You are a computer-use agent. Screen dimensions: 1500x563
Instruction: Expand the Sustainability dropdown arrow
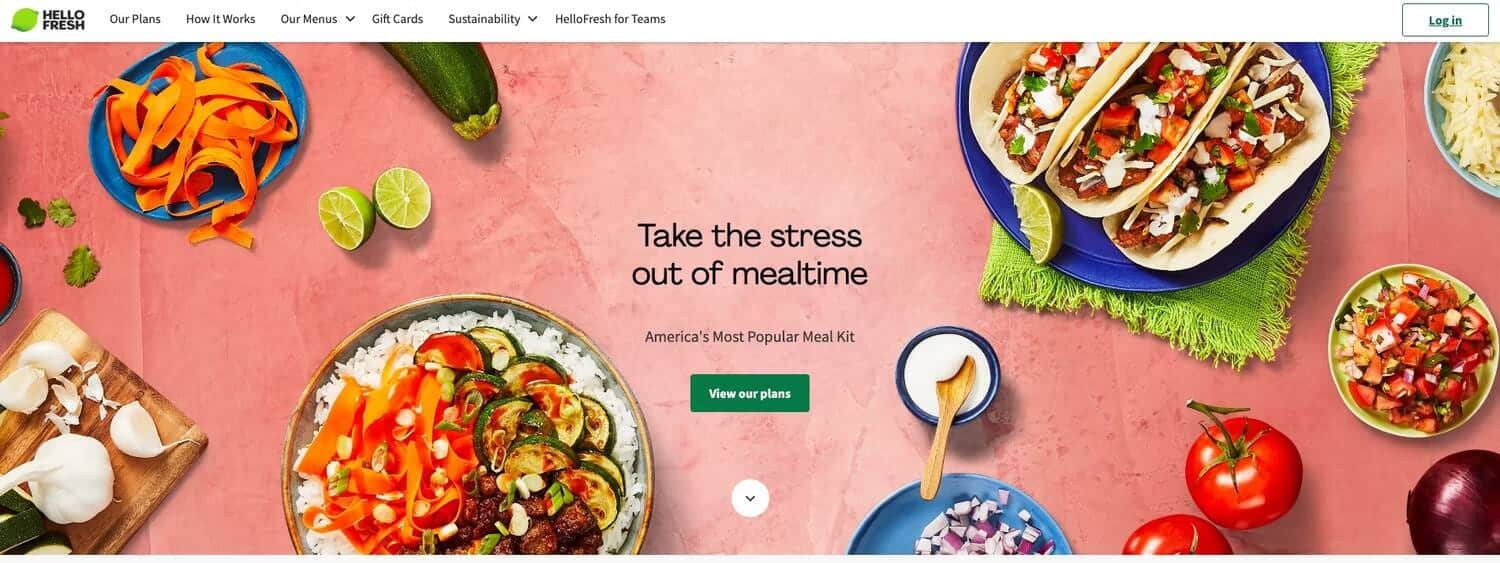532,19
